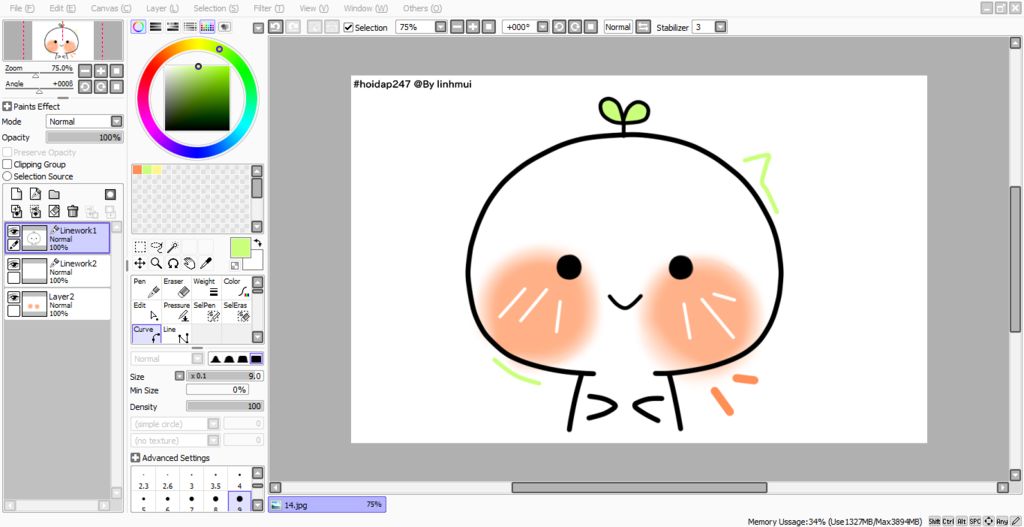The image size is (1024, 527).
Task: Open the Layer menu
Action: click(x=162, y=8)
